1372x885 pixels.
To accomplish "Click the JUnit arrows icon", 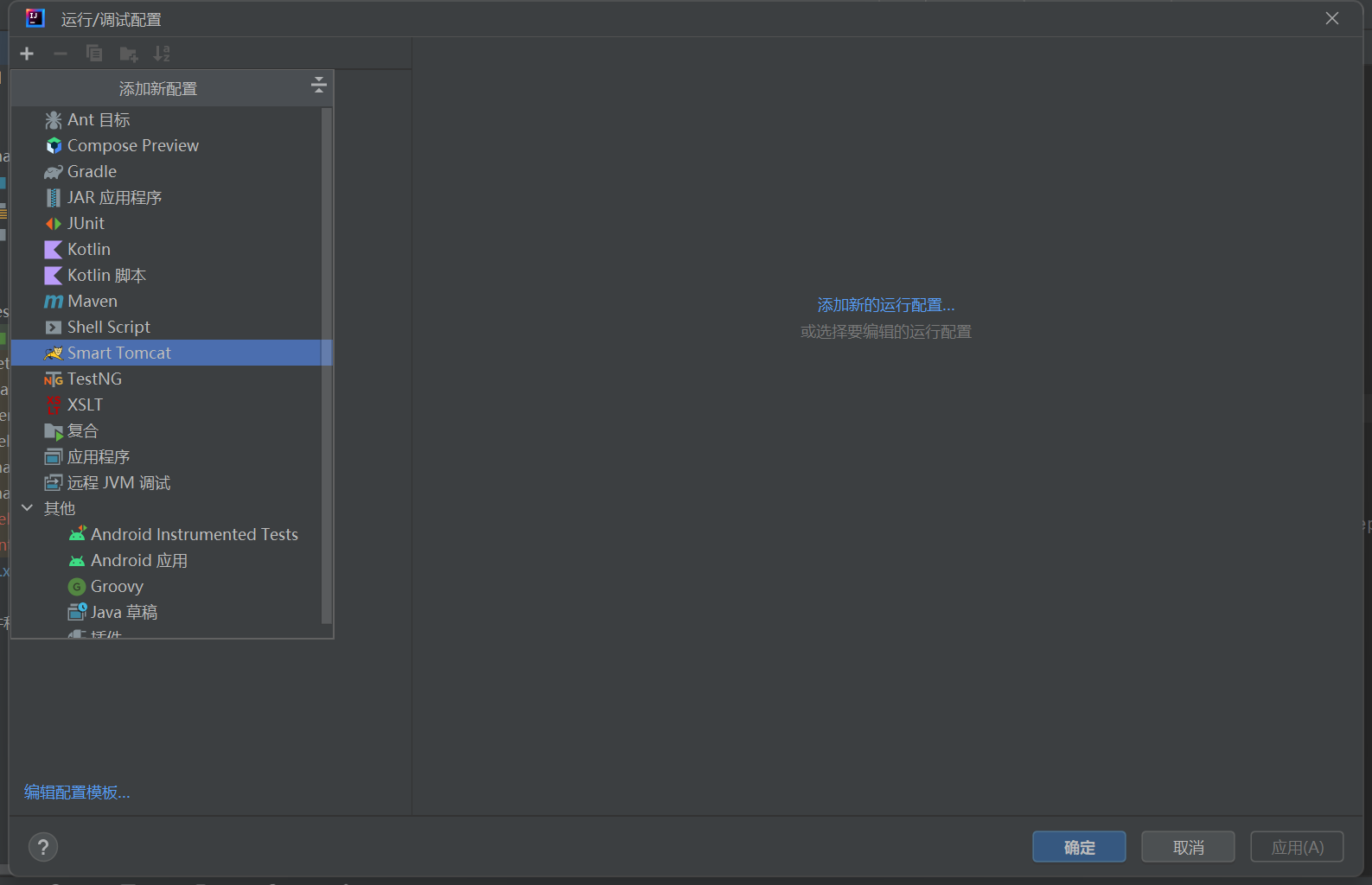I will (54, 224).
